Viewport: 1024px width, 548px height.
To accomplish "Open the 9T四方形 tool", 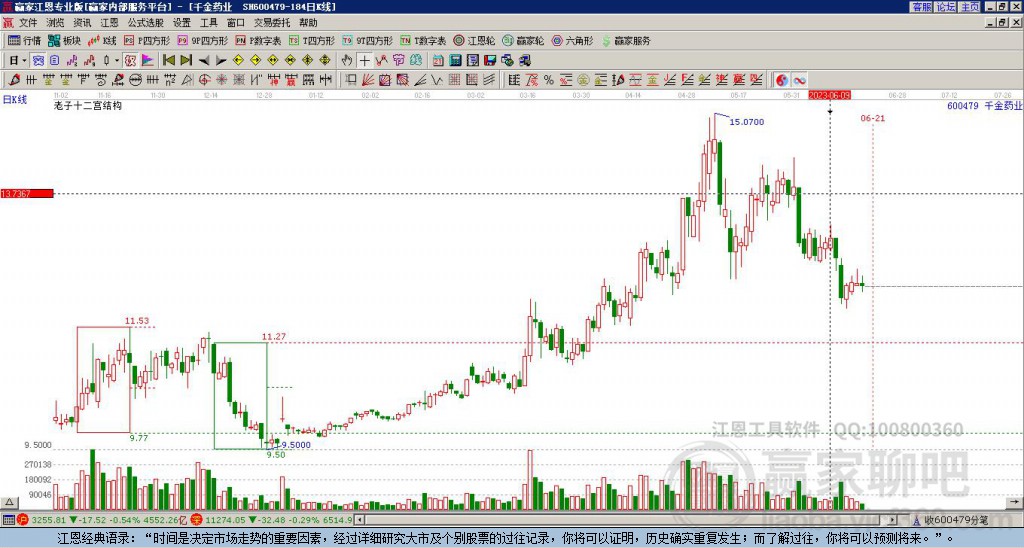I will (x=367, y=40).
